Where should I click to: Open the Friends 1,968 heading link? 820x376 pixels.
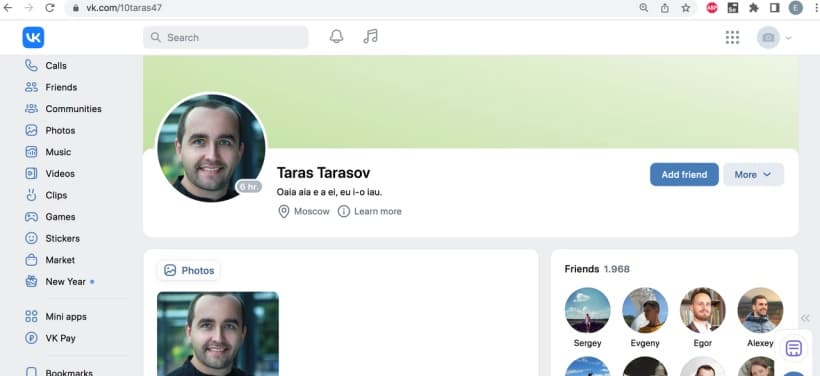[x=597, y=269]
